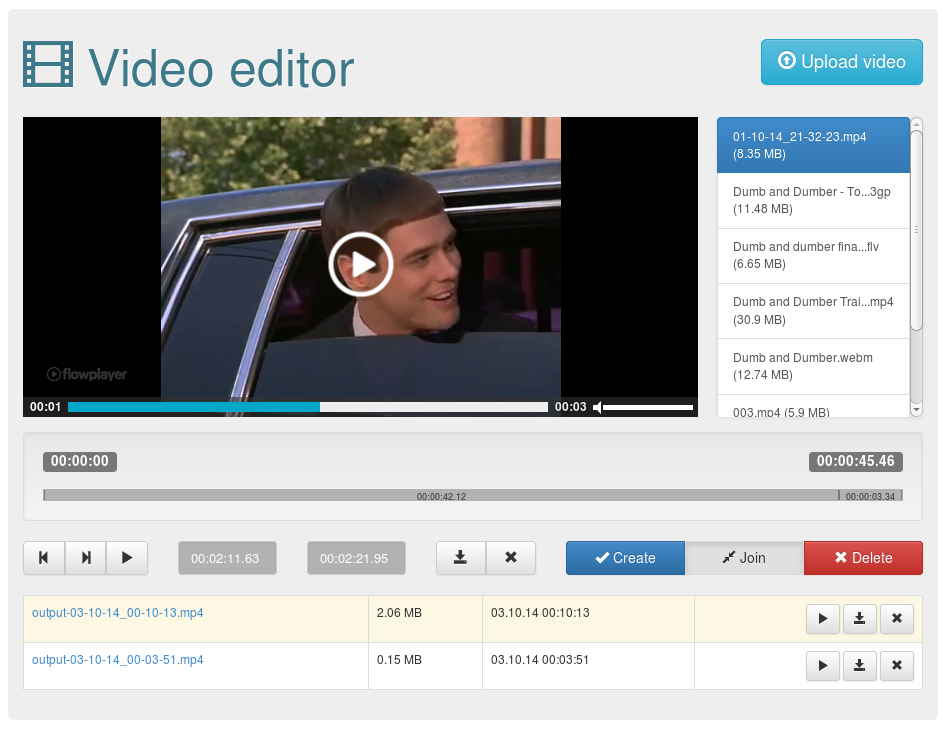
Task: Select the 003.mp4 list entry
Action: [x=813, y=406]
